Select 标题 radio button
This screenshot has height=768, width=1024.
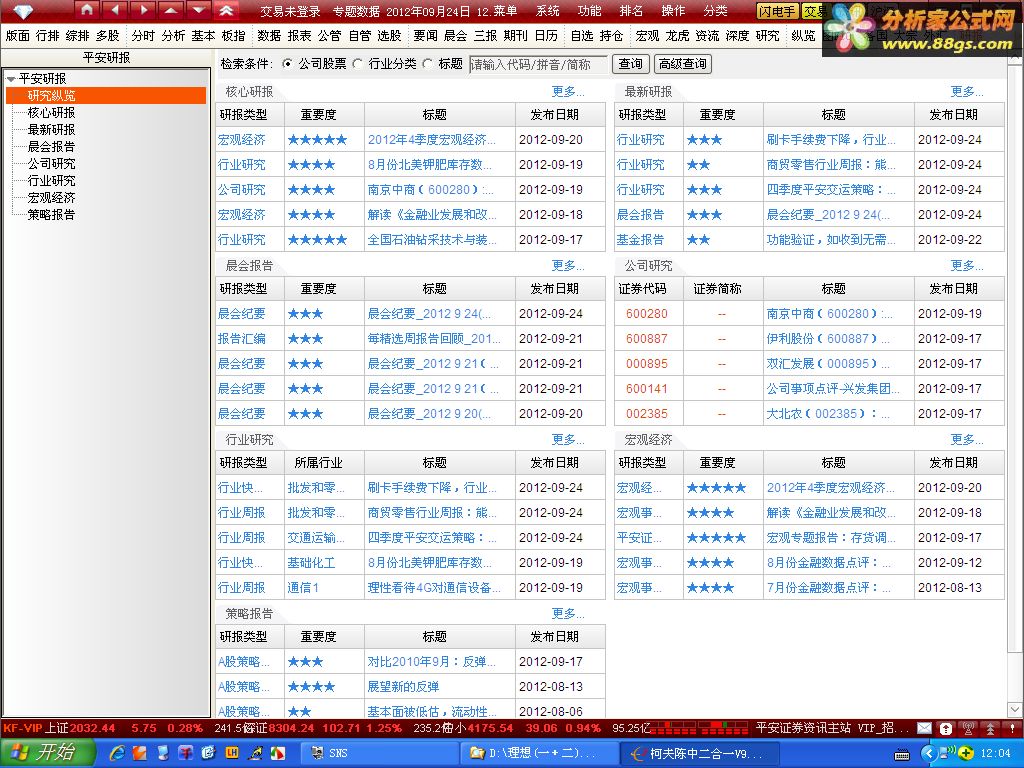(427, 64)
